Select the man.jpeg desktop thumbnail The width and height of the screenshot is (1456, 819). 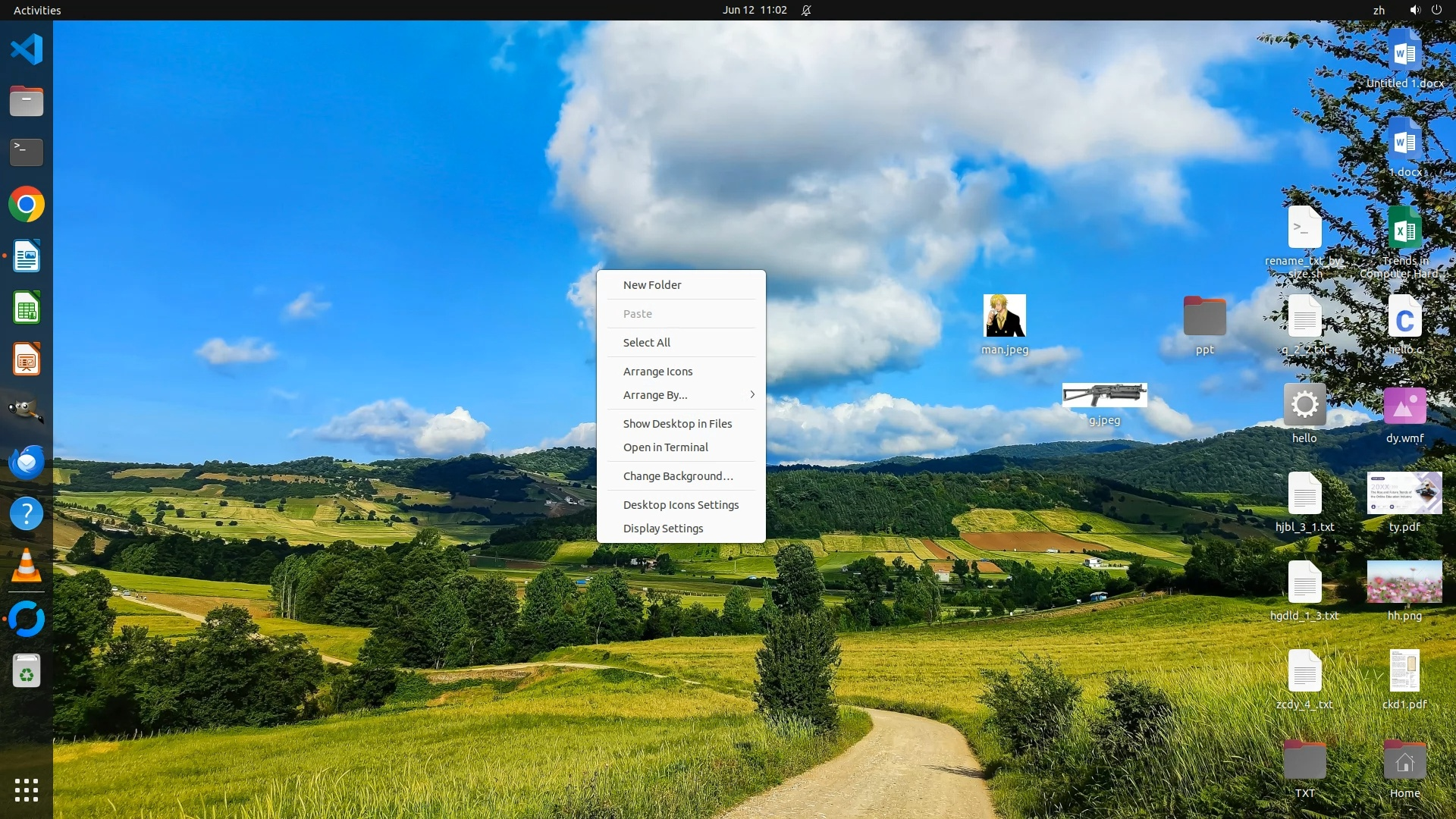[x=1004, y=315]
